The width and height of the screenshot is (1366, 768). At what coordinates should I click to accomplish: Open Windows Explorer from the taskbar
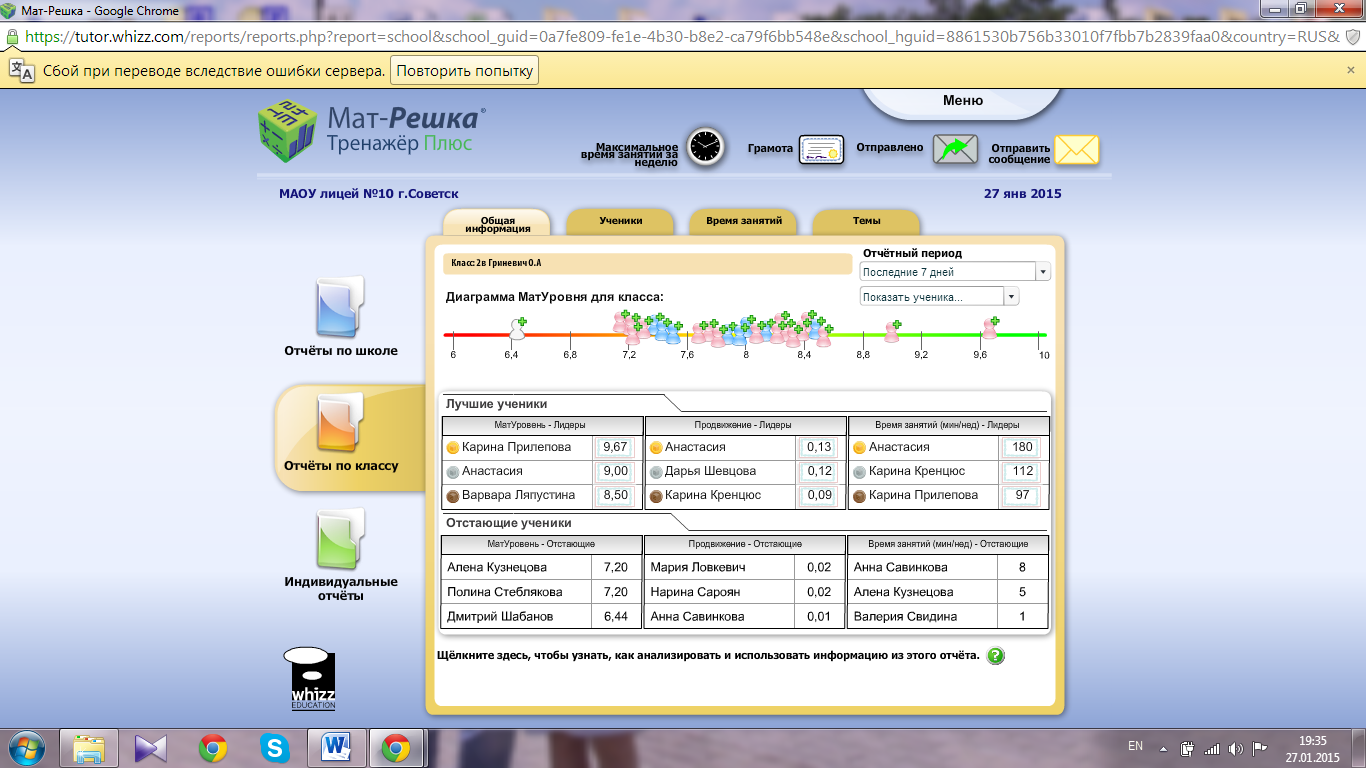(89, 748)
